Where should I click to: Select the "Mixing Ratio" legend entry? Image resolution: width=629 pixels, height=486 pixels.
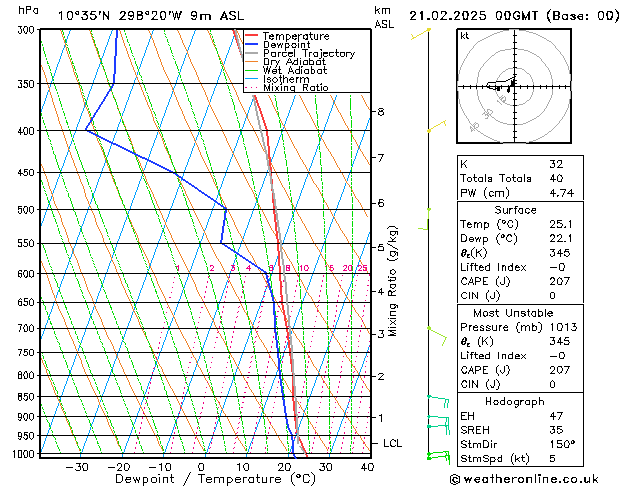(x=296, y=87)
